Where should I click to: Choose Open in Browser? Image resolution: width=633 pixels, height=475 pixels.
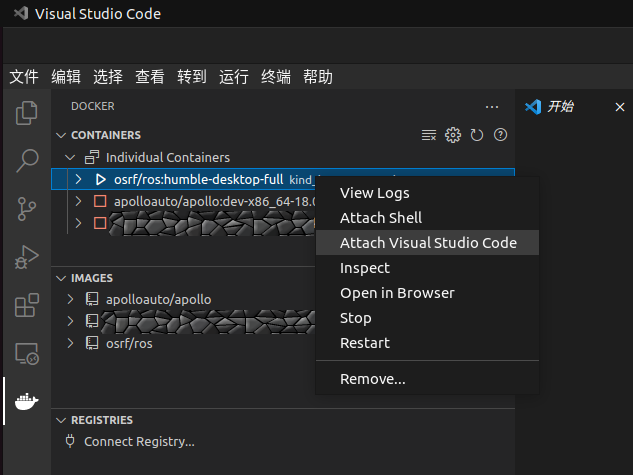point(427,293)
